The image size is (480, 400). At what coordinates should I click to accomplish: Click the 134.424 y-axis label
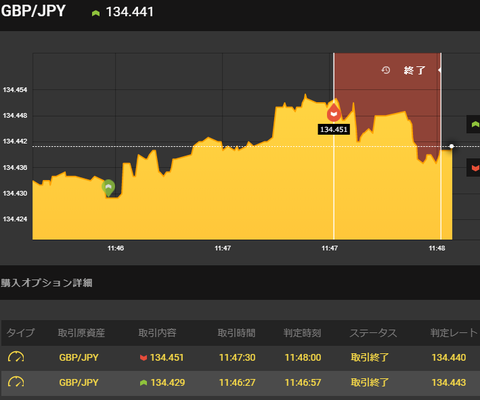point(15,219)
